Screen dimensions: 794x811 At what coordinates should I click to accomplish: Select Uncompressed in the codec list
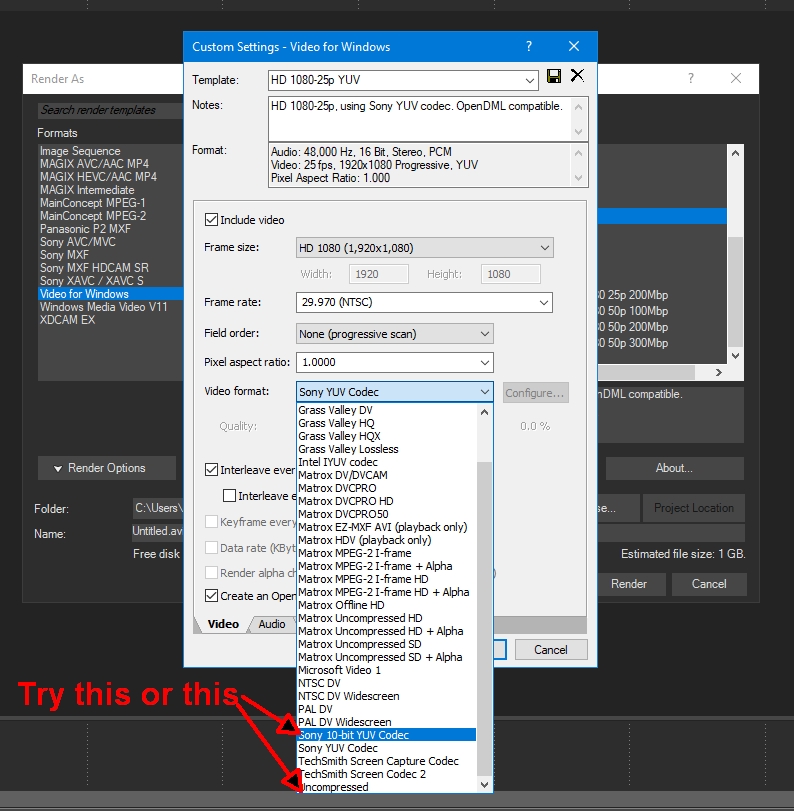pos(334,787)
